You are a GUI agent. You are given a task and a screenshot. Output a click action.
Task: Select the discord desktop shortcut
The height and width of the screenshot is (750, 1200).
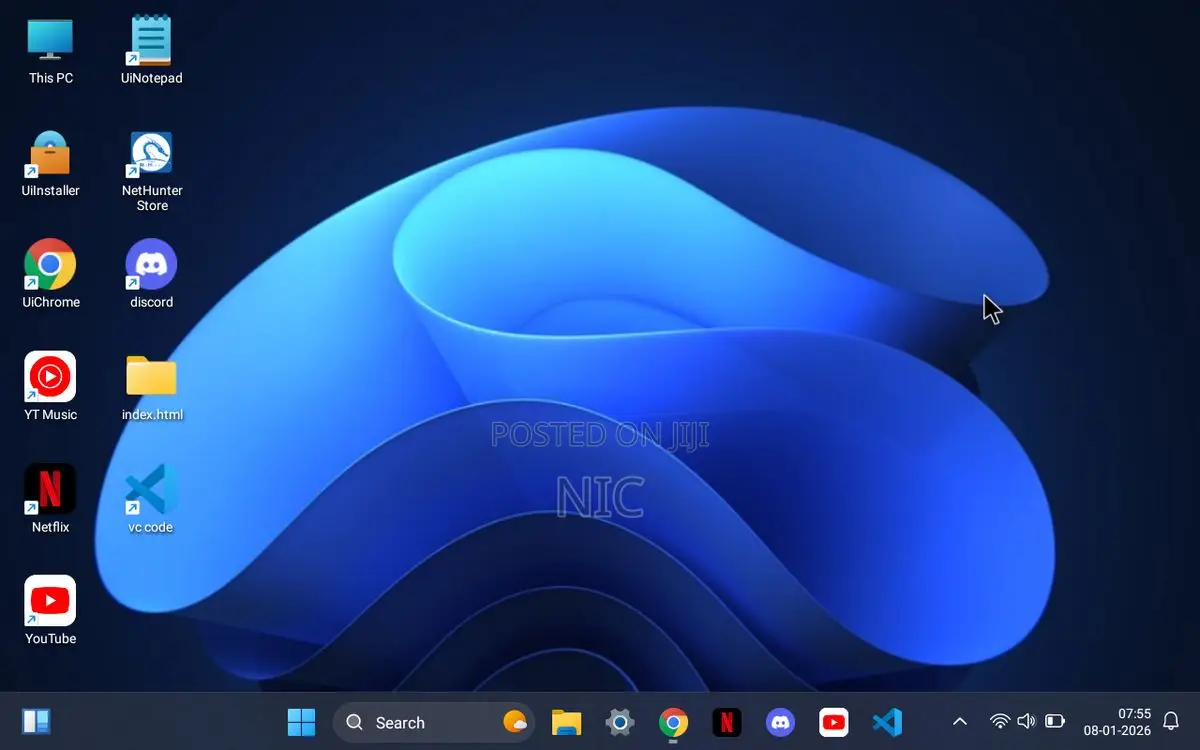point(151,274)
